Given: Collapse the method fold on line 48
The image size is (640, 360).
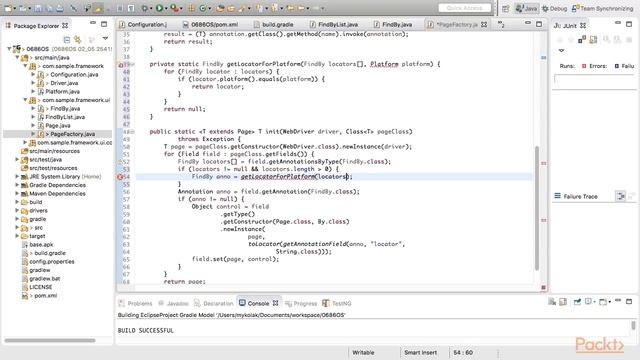Looking at the screenshot, I should pos(133,131).
